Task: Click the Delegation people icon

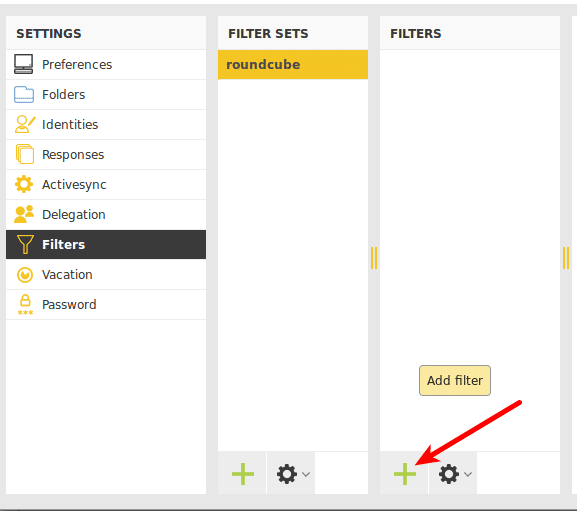Action: (x=24, y=214)
